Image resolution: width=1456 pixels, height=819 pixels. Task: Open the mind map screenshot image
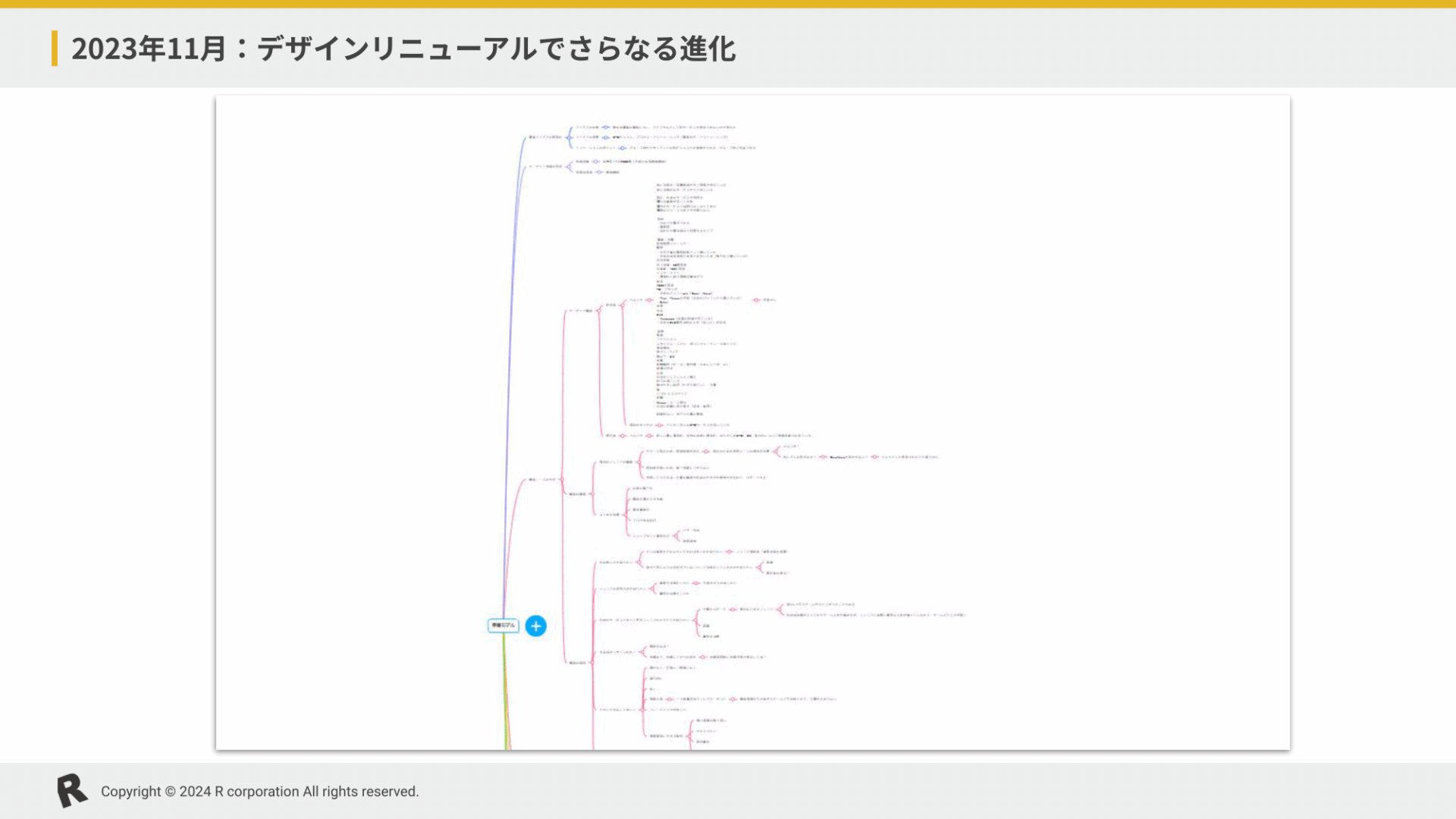tap(752, 422)
